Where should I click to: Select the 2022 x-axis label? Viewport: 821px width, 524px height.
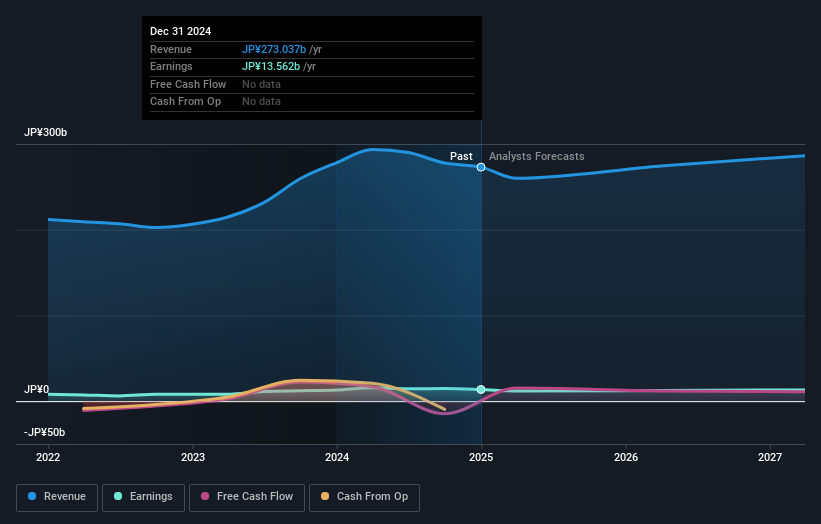[x=48, y=457]
